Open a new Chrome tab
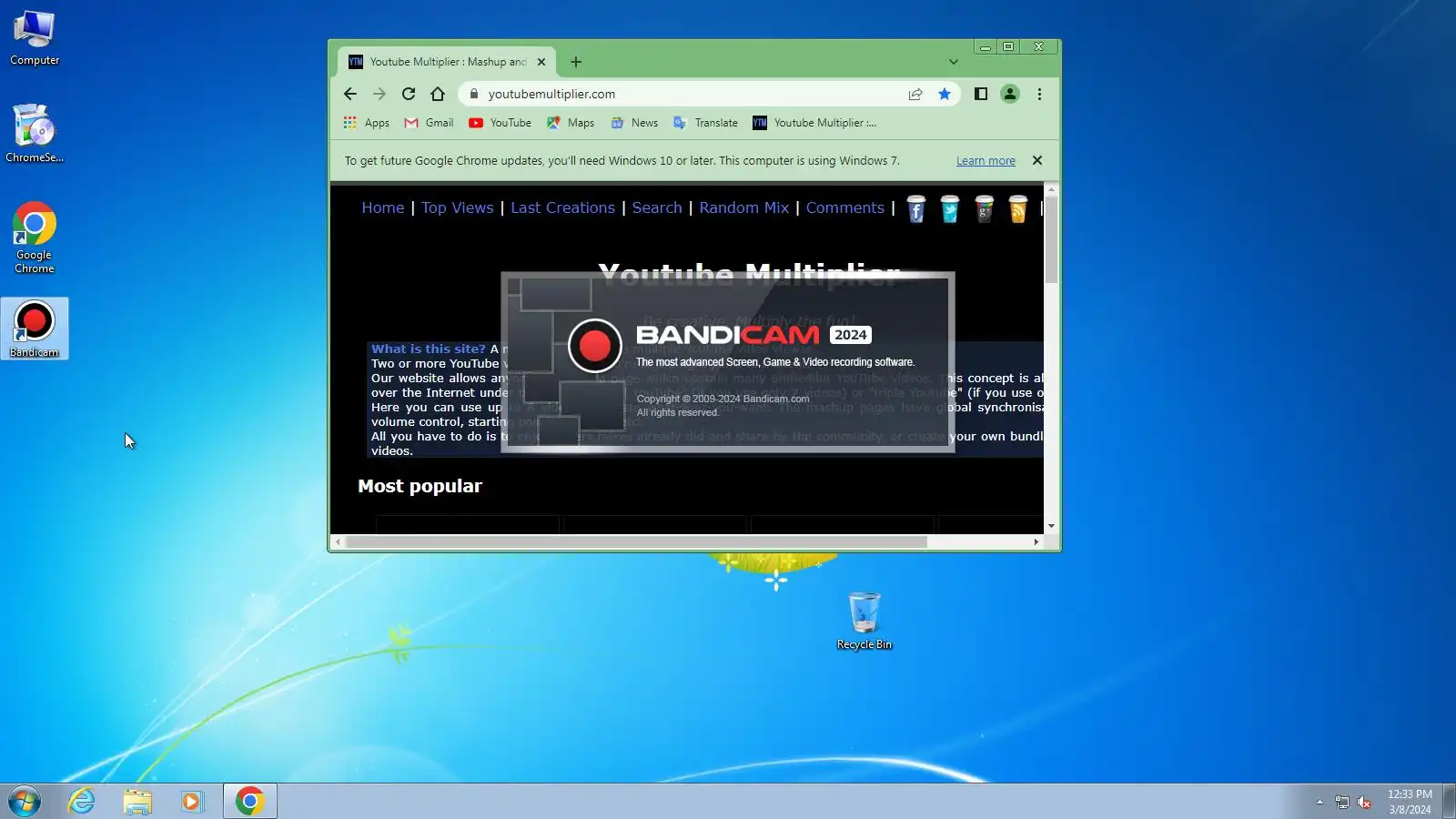The width and height of the screenshot is (1456, 819). (x=576, y=62)
